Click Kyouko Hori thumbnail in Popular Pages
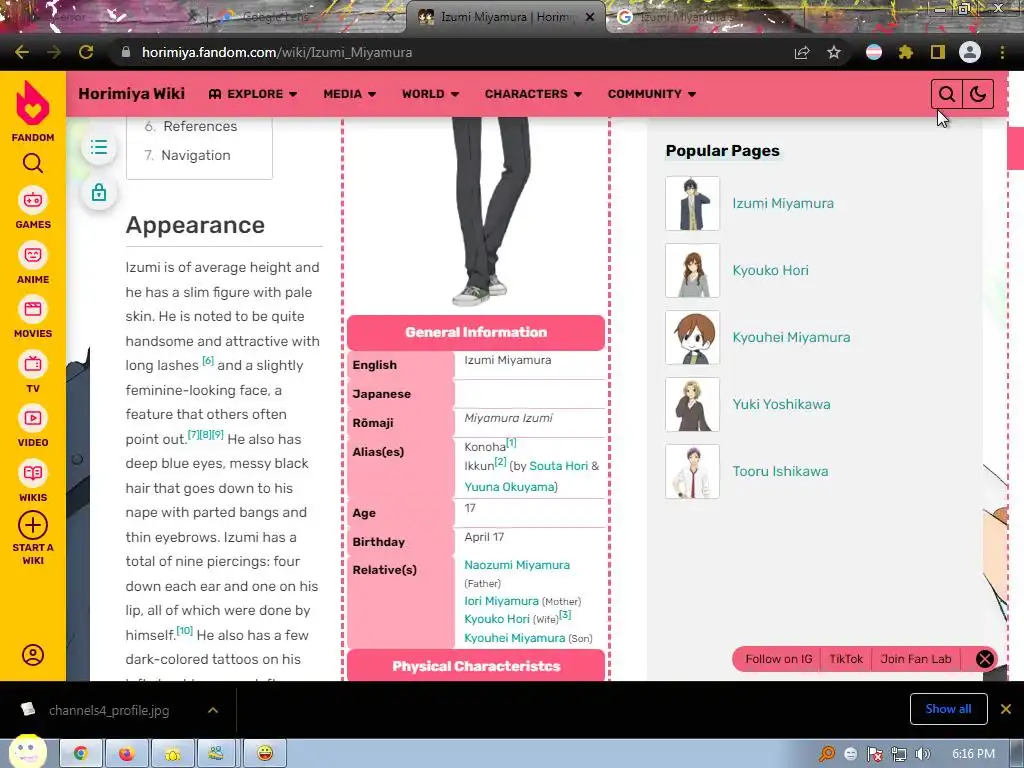Screen dimensions: 1024x768 pyautogui.click(x=692, y=270)
